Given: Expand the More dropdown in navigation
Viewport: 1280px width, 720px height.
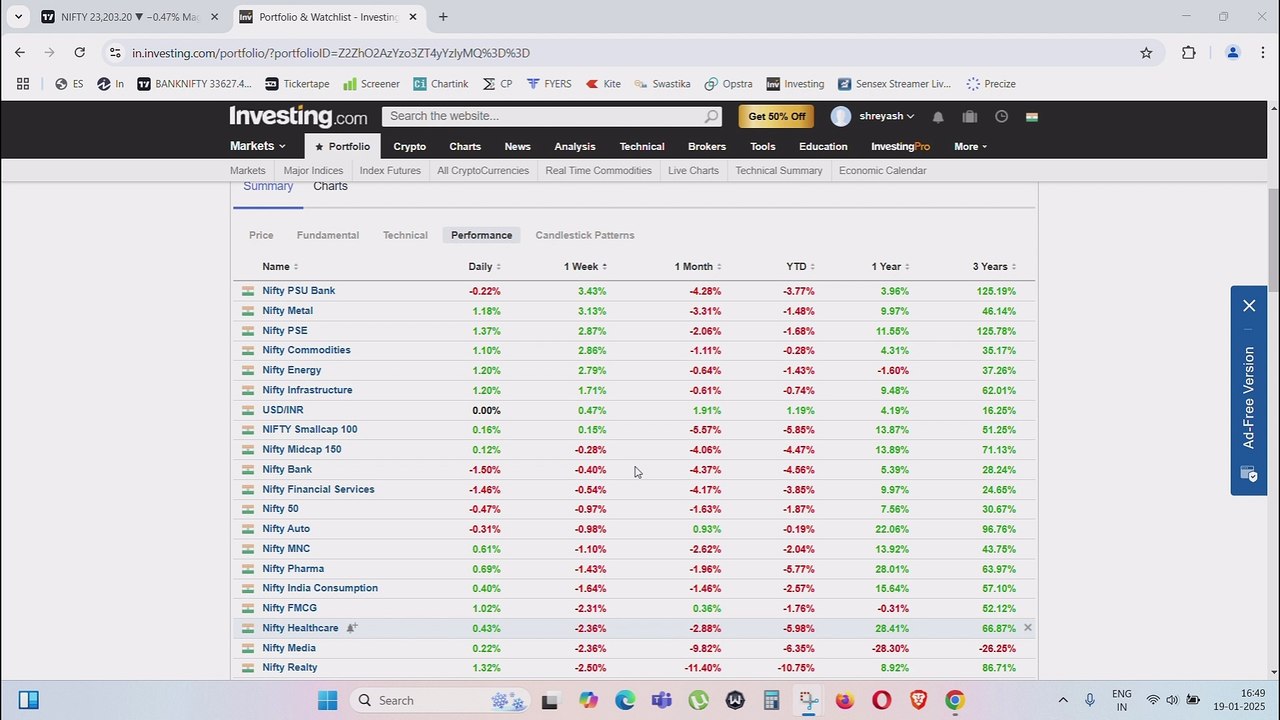Looking at the screenshot, I should pyautogui.click(x=970, y=146).
